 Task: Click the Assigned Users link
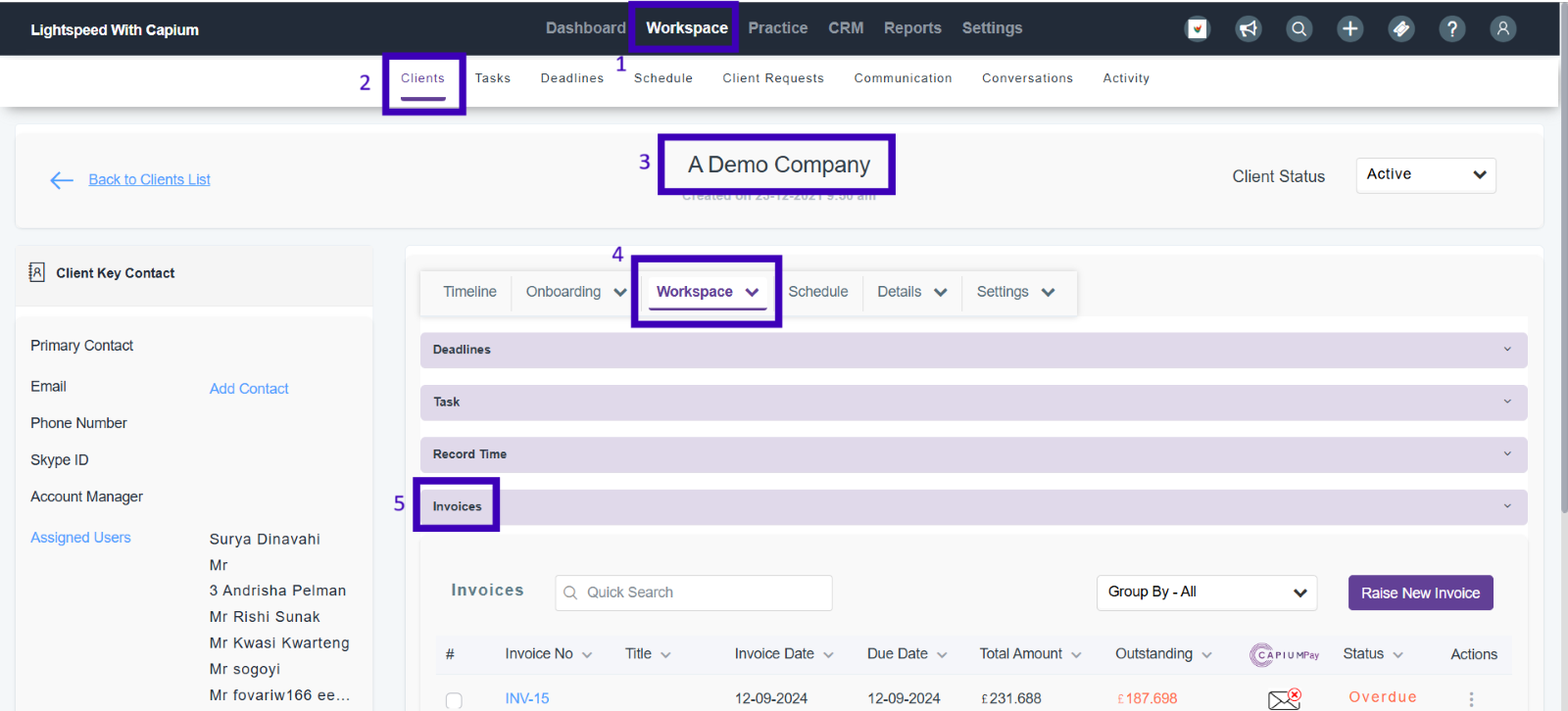click(80, 538)
